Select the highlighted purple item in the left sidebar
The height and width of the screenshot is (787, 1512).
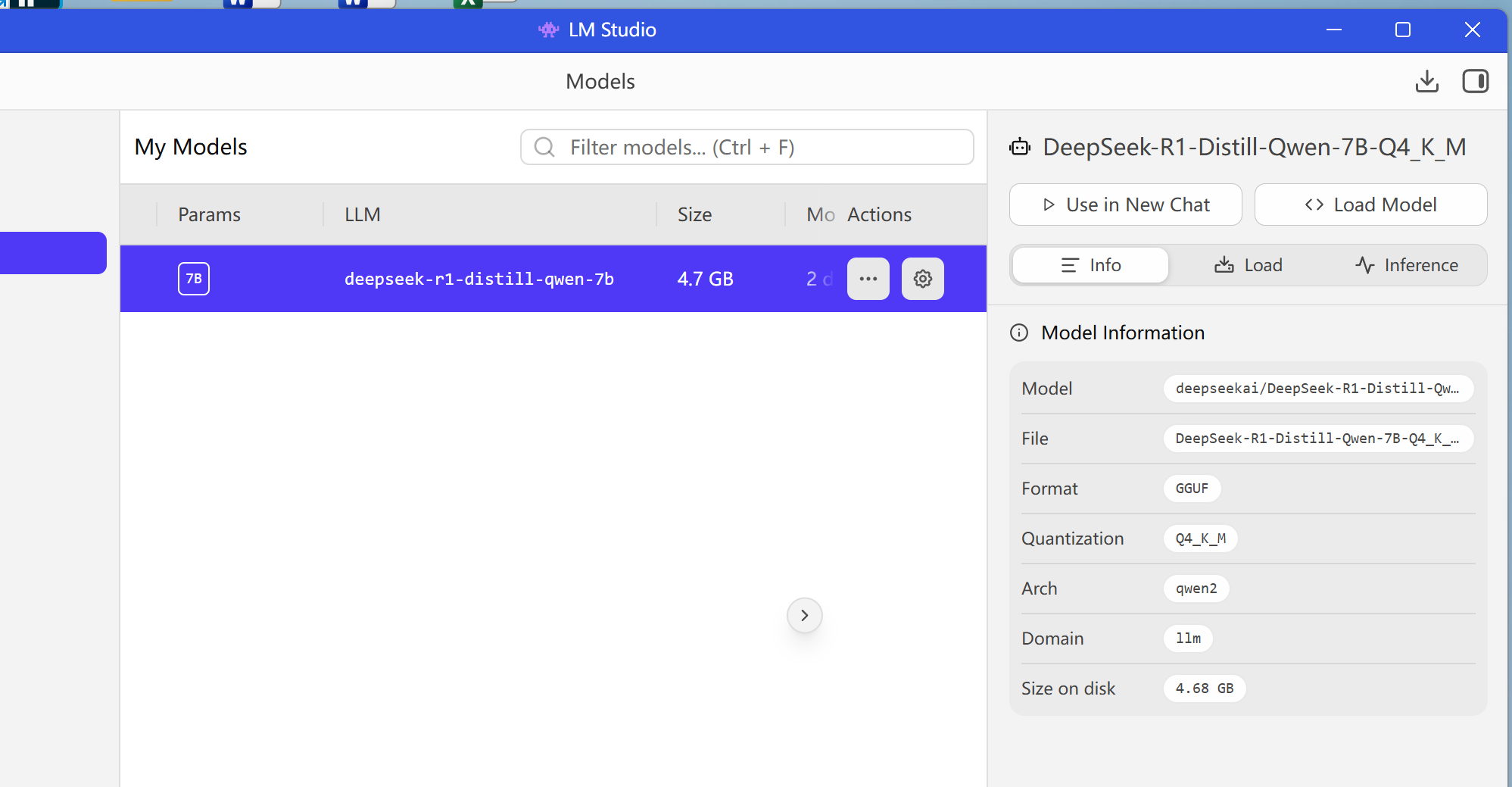[53, 253]
